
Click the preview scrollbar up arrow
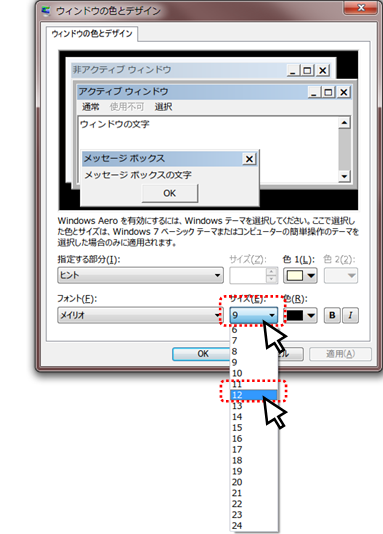point(344,123)
